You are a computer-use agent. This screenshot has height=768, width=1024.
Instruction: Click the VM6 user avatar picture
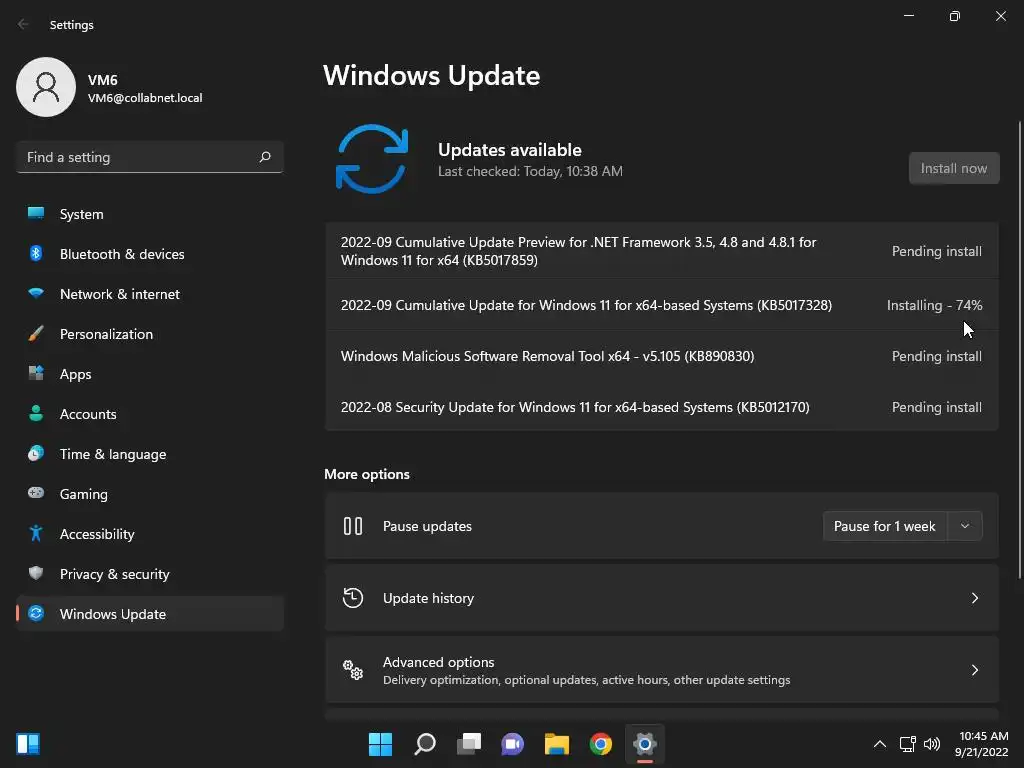coord(46,87)
